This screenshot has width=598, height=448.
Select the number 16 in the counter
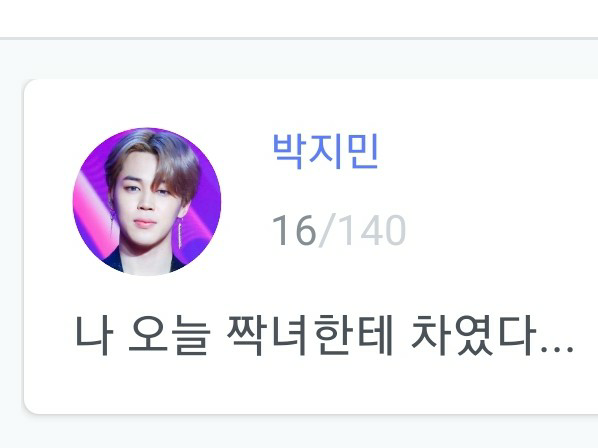[x=294, y=230]
